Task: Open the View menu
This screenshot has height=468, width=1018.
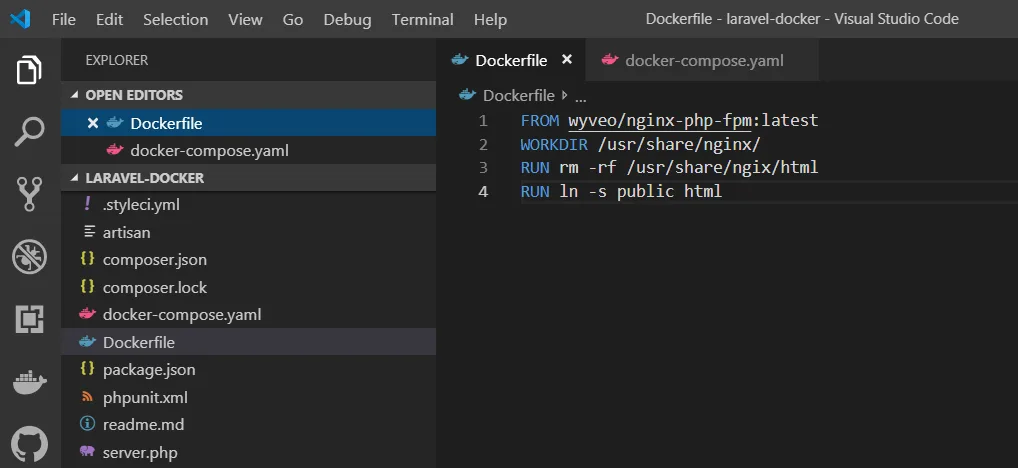Action: [245, 19]
